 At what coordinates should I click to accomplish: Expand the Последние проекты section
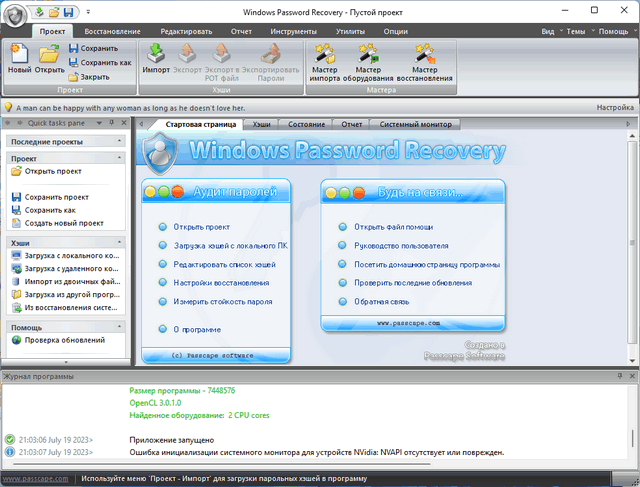point(118,141)
